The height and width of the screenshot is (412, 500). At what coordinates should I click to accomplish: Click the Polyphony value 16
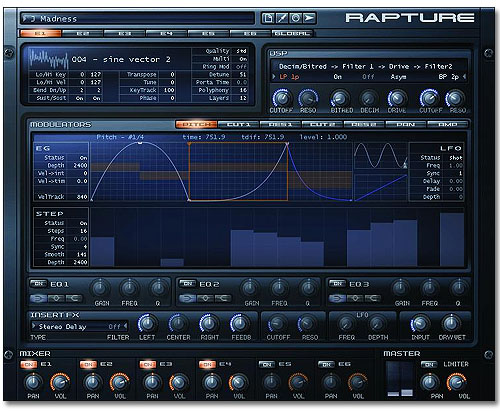coord(243,90)
